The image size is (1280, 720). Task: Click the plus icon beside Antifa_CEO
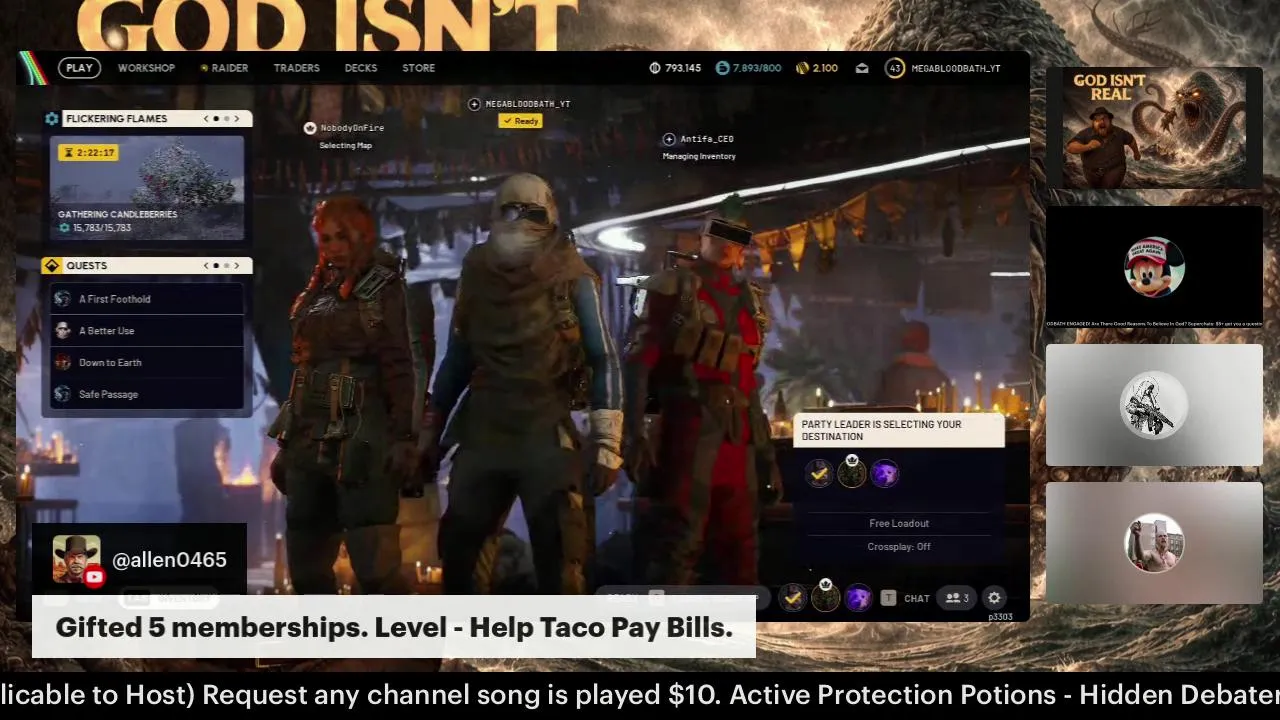click(669, 139)
